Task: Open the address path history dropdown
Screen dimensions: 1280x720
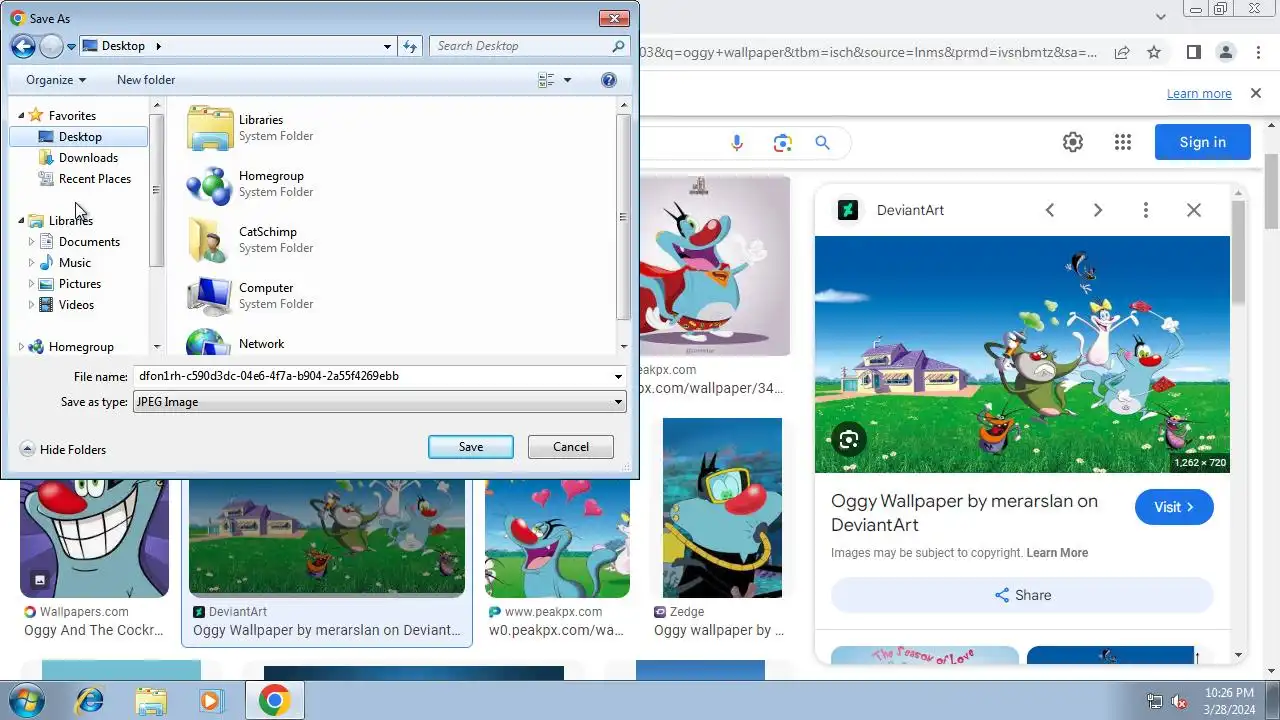Action: point(388,46)
